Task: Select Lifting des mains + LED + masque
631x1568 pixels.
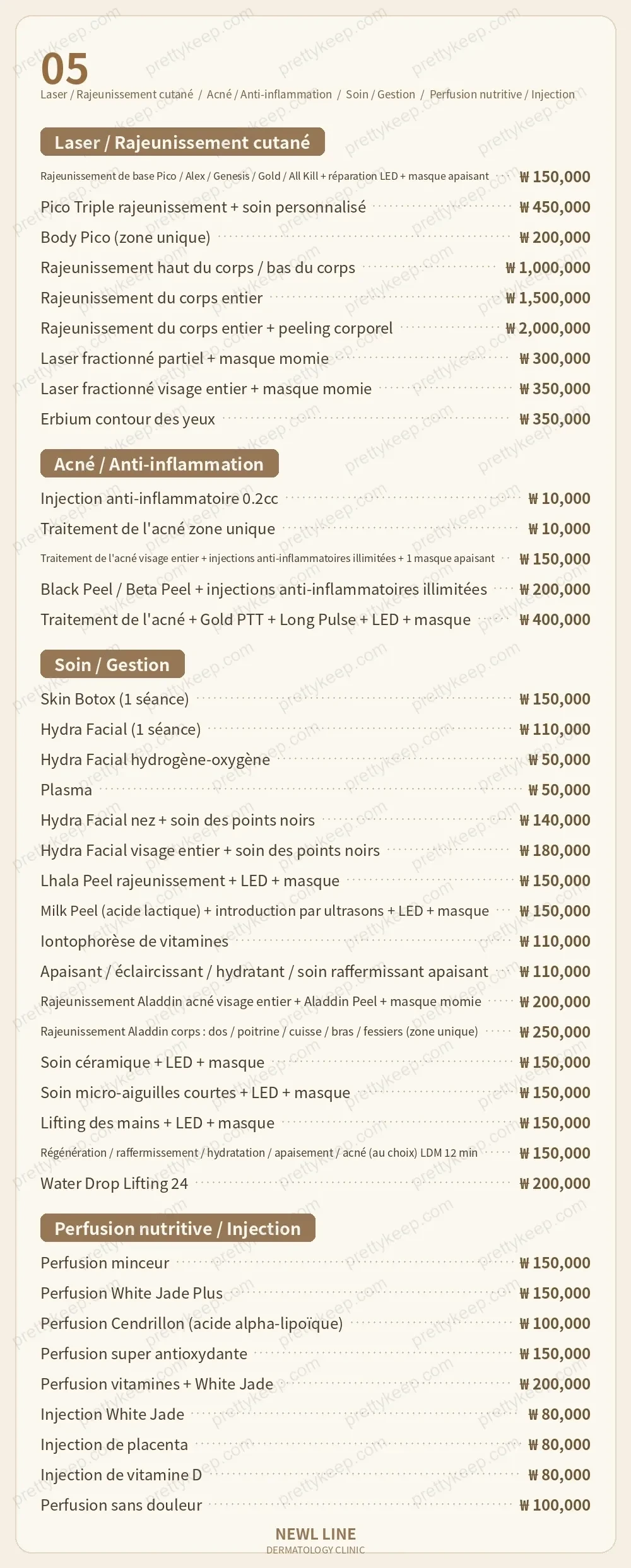Action: tap(315, 1123)
